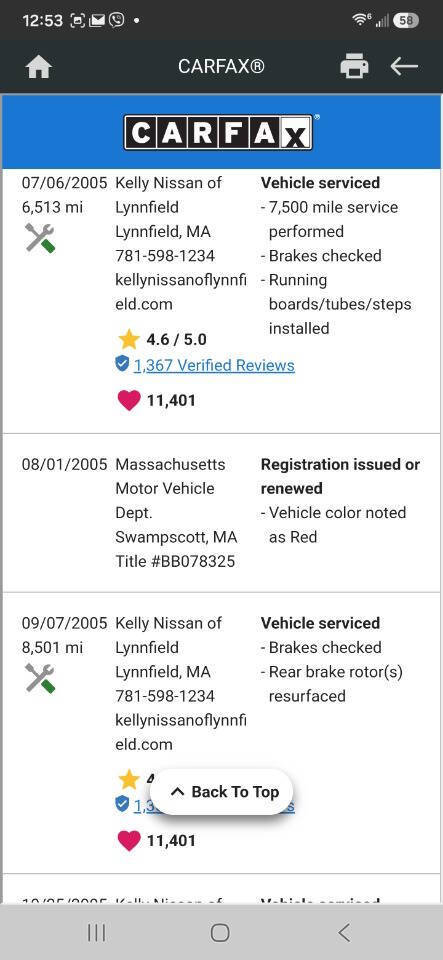Tap the CARFAX logo banner
The width and height of the screenshot is (443, 960).
pos(221,132)
